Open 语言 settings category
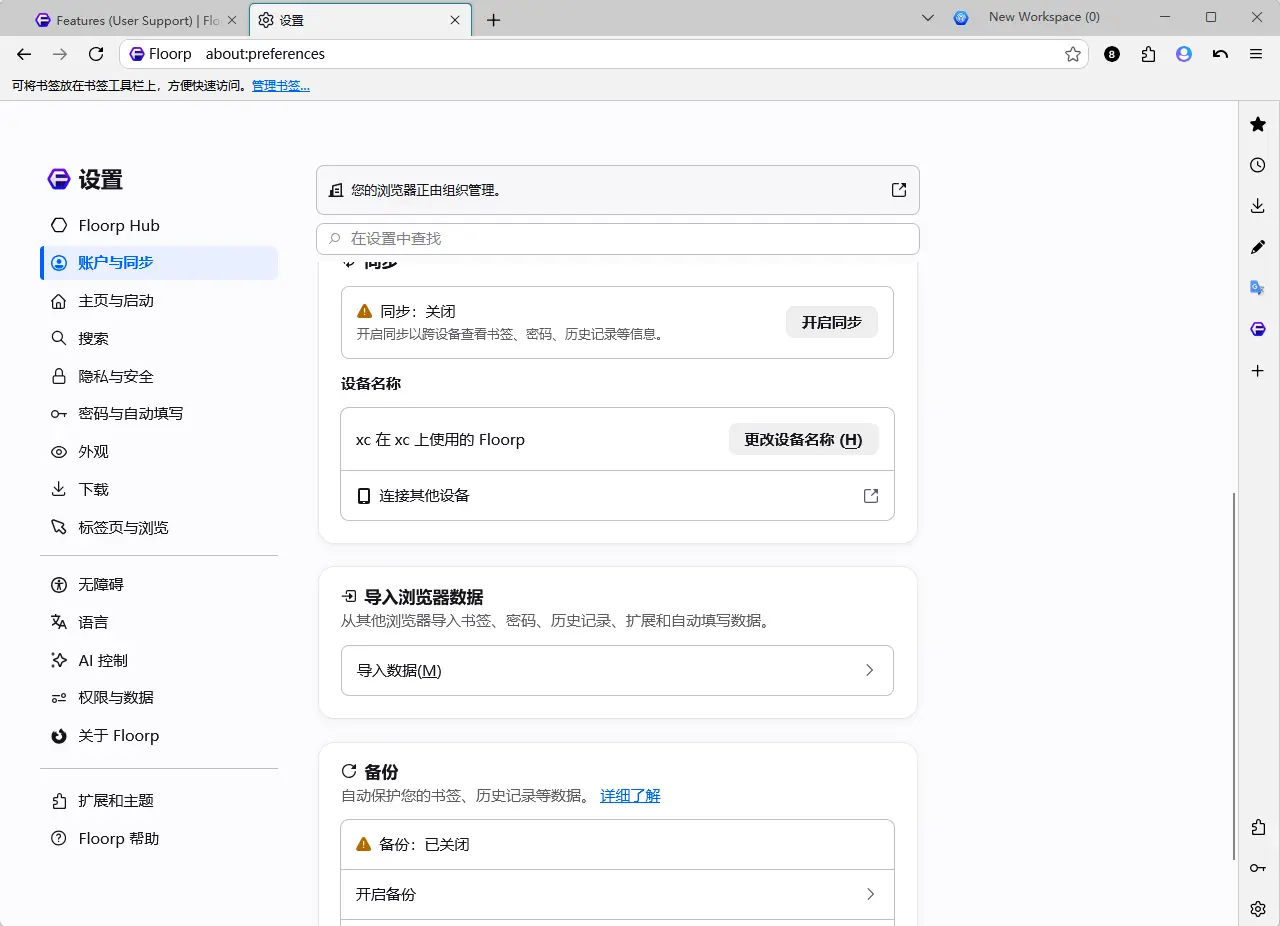Image resolution: width=1280 pixels, height=926 pixels. (159, 622)
